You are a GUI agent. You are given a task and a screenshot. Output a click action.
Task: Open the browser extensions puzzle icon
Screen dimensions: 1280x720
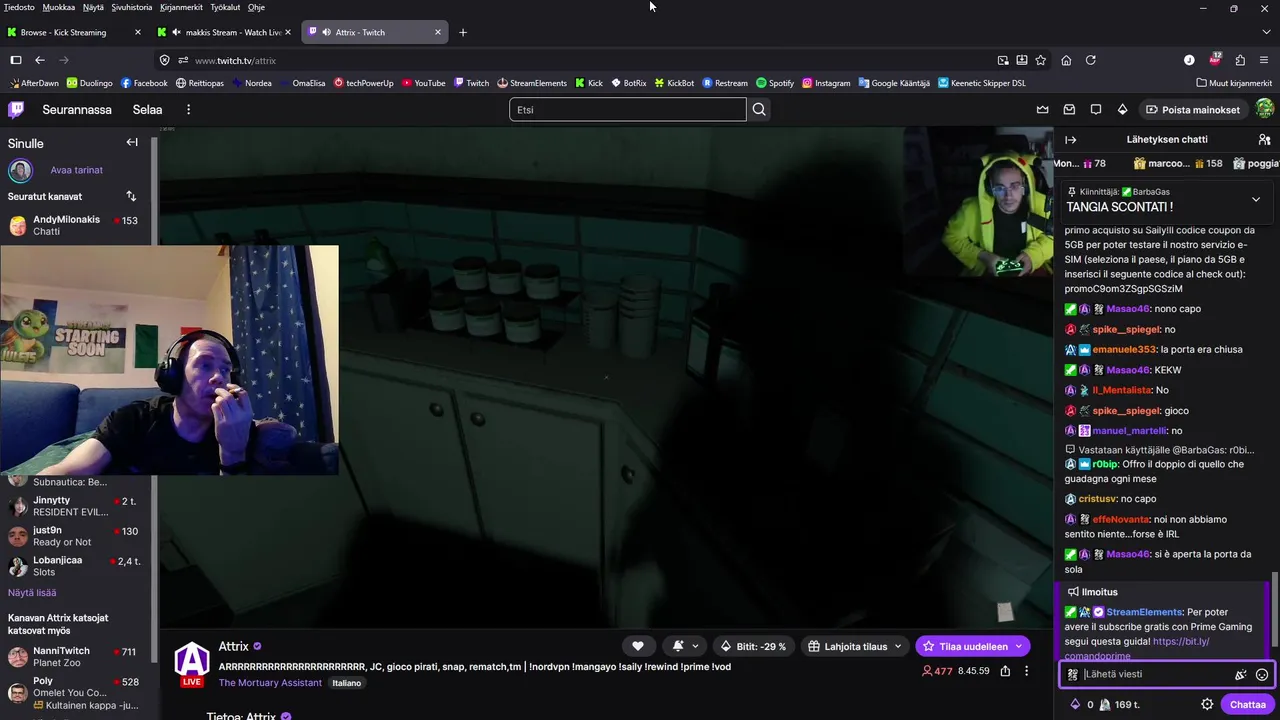click(1240, 60)
